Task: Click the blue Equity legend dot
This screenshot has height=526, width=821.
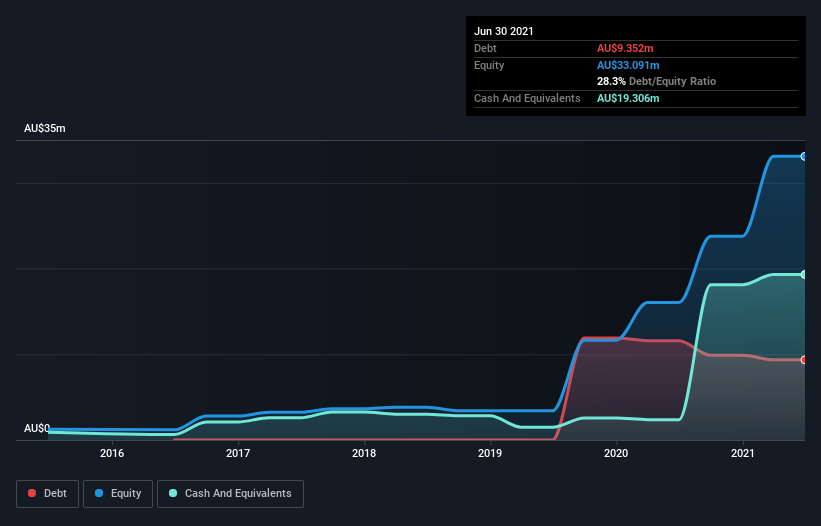Action: click(99, 493)
